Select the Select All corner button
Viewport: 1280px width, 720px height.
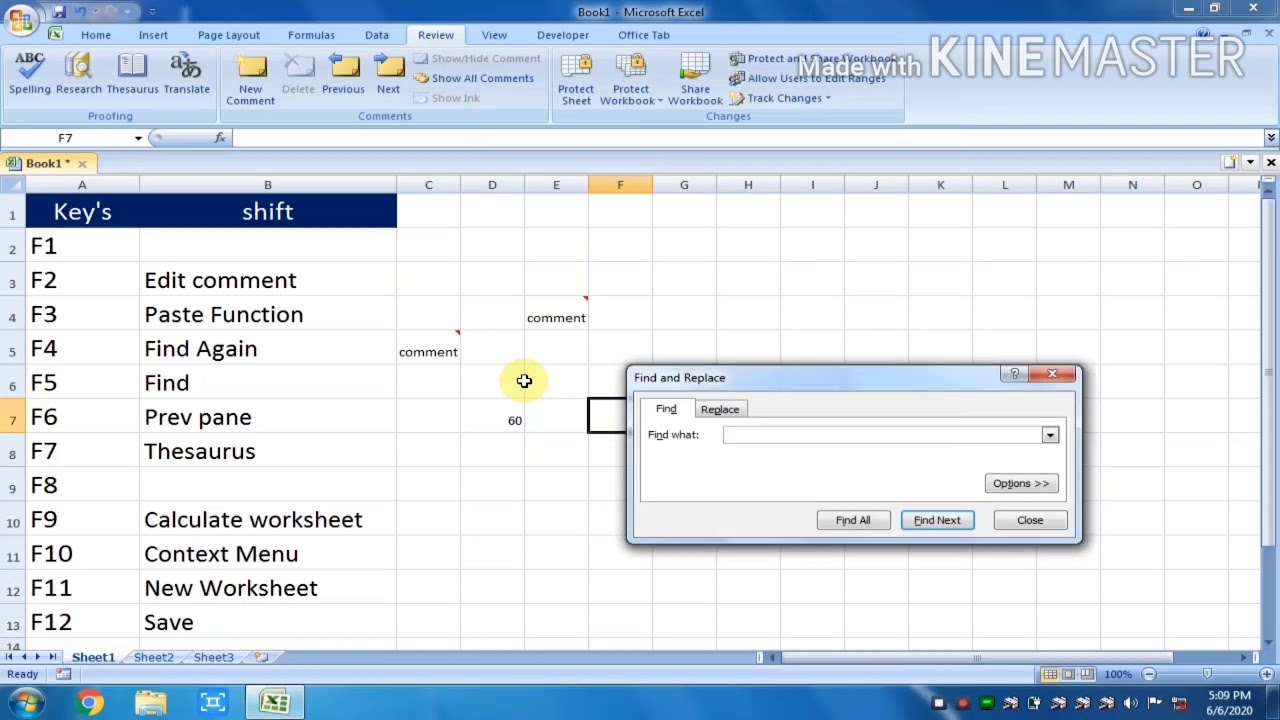(x=12, y=185)
